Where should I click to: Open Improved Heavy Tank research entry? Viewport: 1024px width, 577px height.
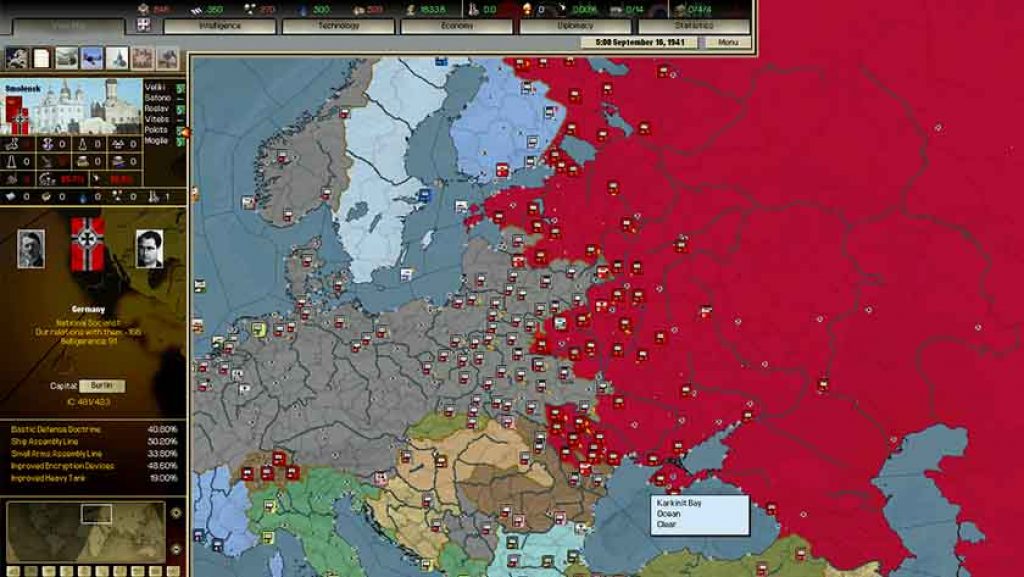[x=94, y=478]
